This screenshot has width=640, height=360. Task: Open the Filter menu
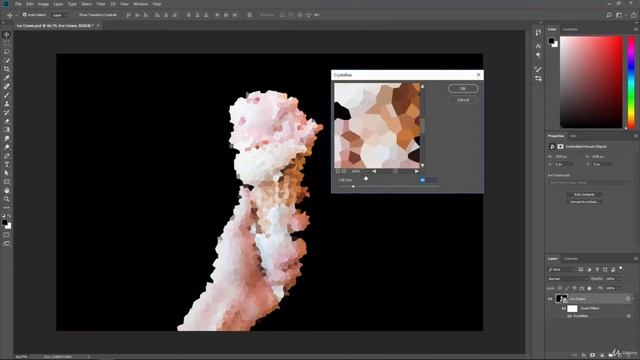[x=101, y=4]
